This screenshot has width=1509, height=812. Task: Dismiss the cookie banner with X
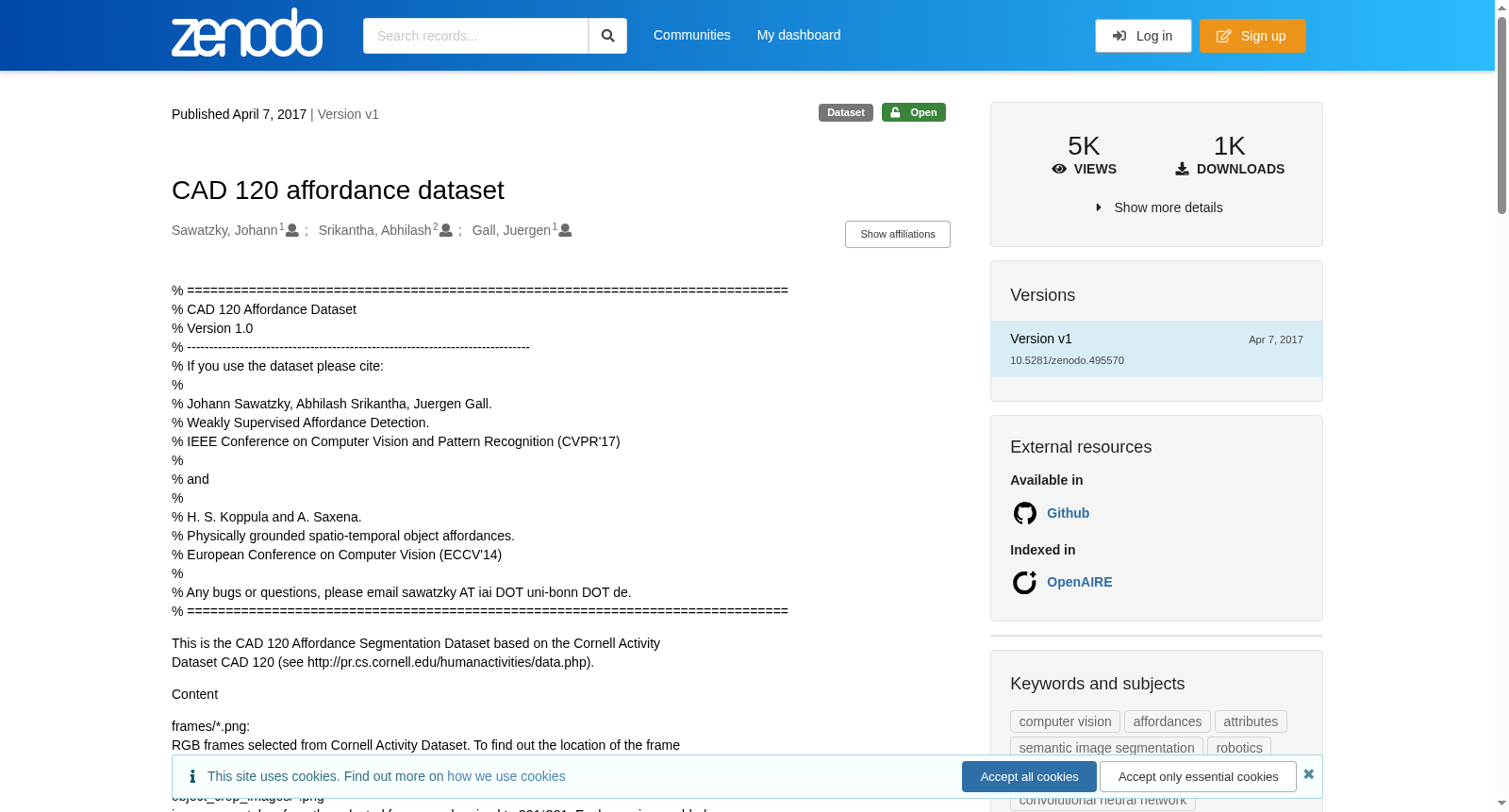[x=1308, y=774]
